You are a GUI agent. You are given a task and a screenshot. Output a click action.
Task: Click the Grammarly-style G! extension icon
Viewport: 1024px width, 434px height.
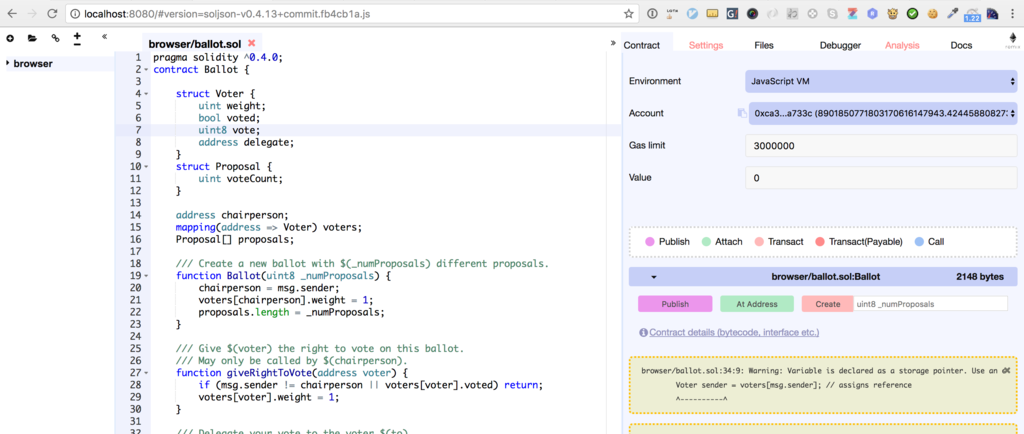[733, 13]
